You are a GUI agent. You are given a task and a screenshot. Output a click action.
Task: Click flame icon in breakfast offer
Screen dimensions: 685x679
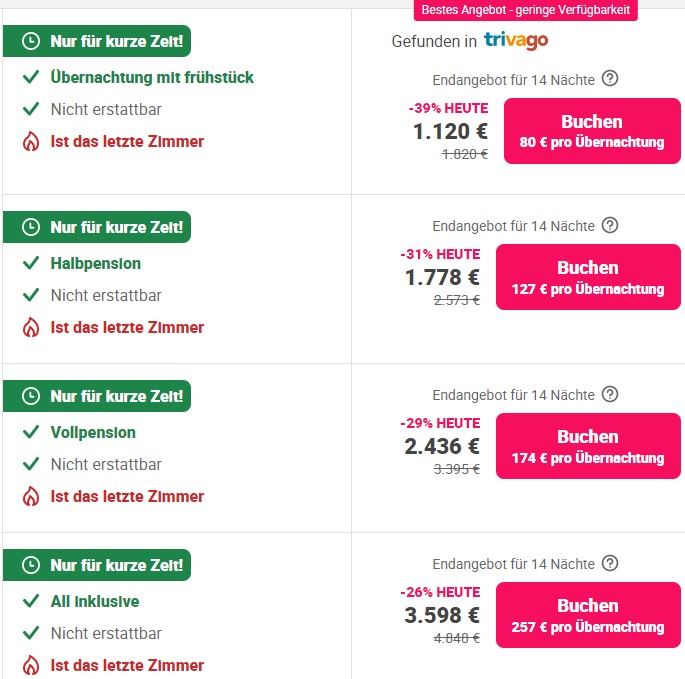tap(31, 142)
